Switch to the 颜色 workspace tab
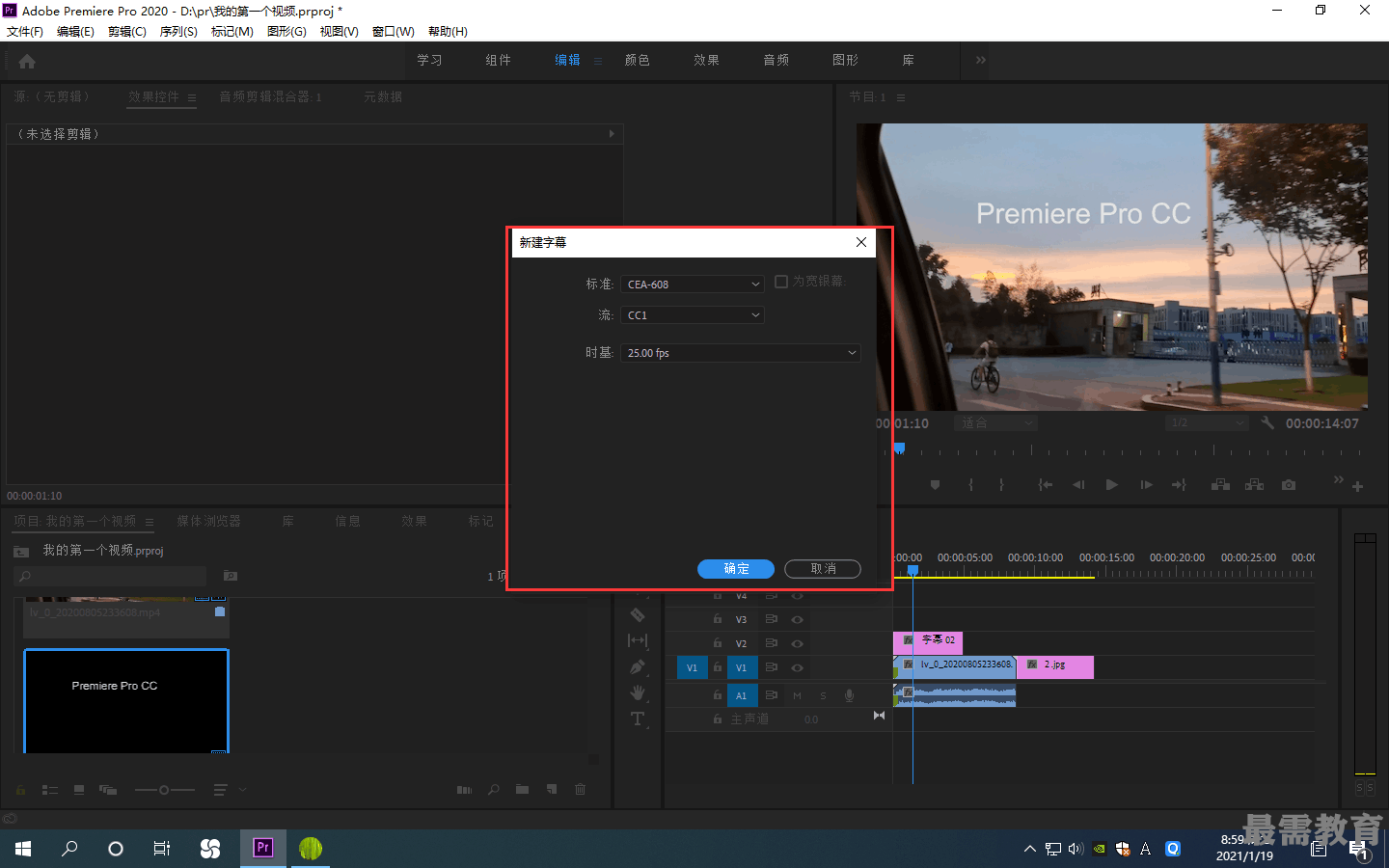The image size is (1389, 868). [638, 60]
